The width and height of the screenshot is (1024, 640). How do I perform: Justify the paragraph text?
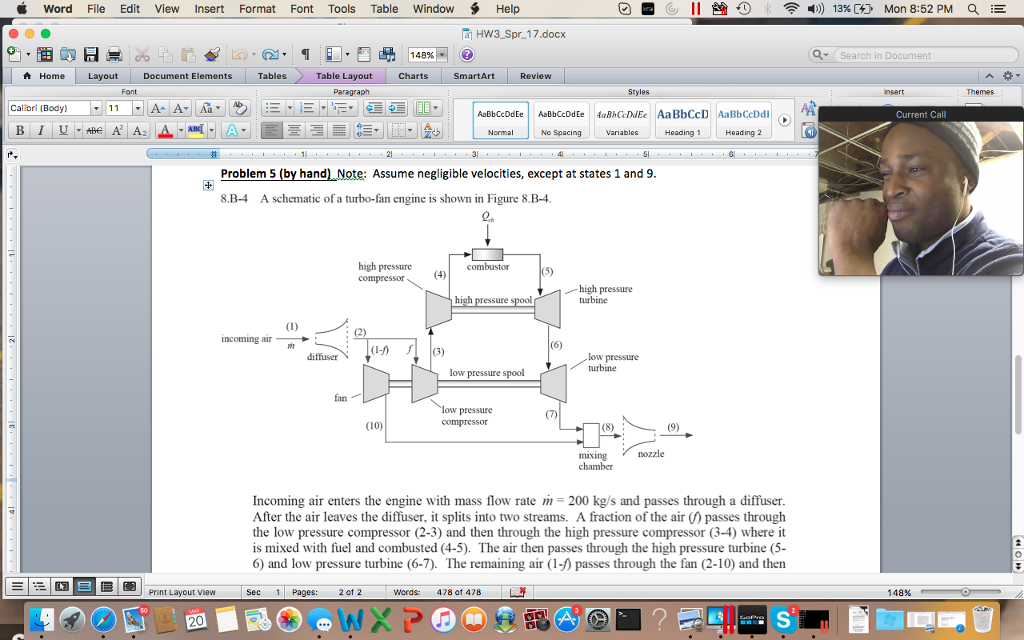339,130
